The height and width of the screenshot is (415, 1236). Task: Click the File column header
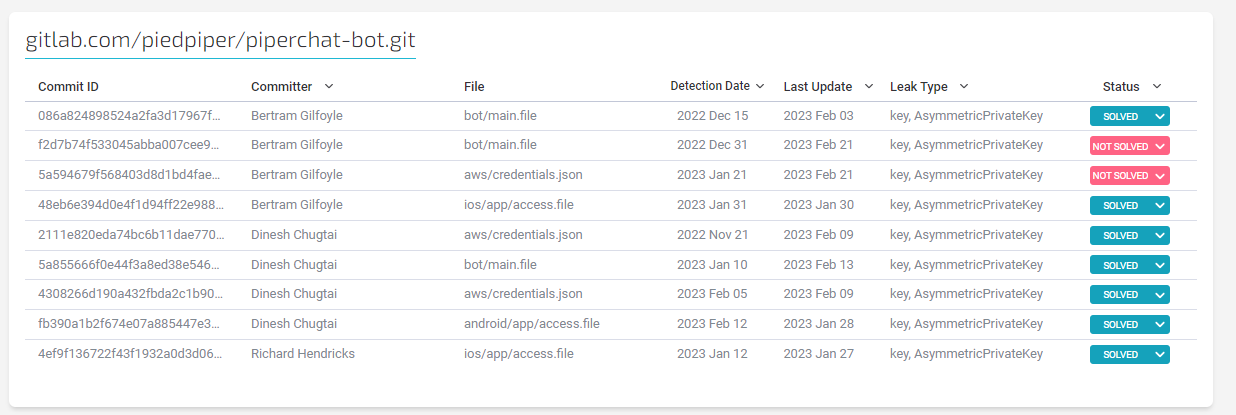(x=474, y=87)
